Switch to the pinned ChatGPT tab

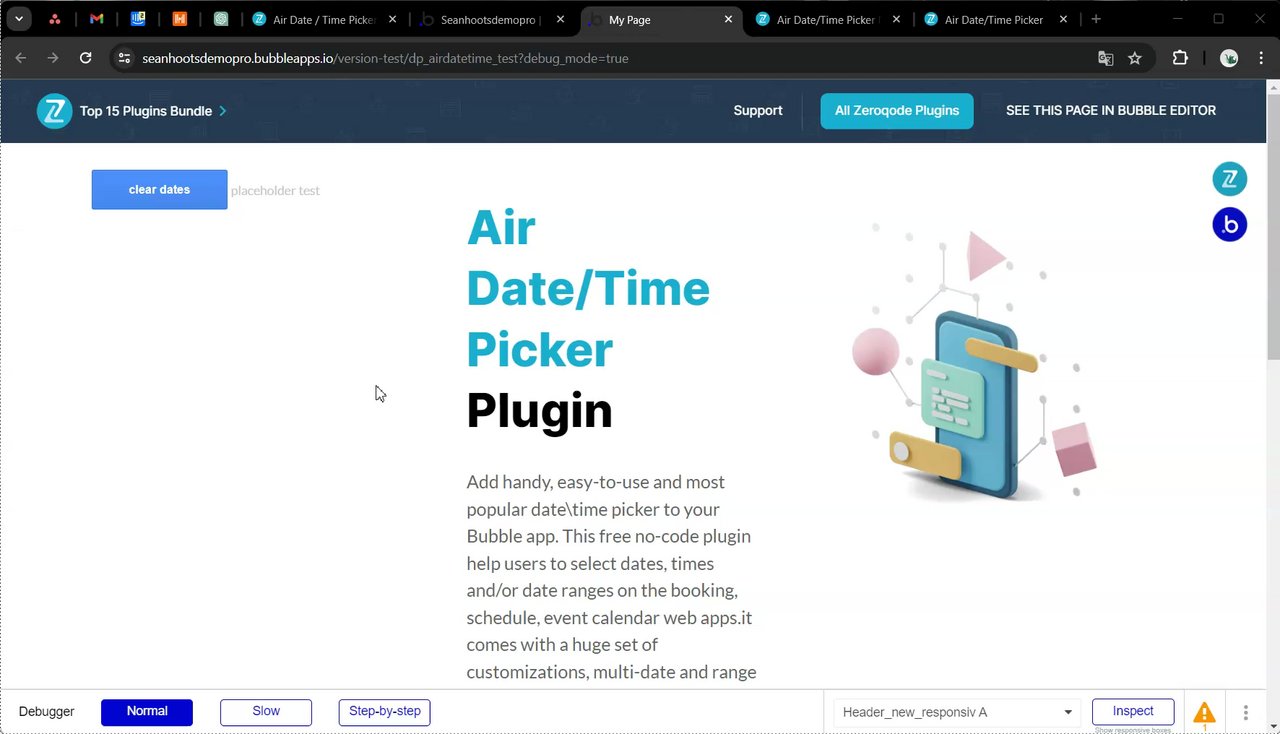point(221,19)
